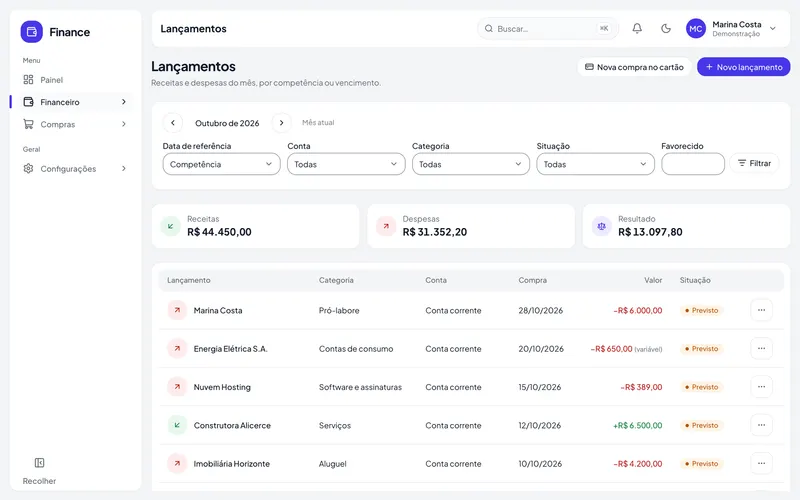Screen dimensions: 800x500
Task: Click the 20/10/2026 date cell
Action: point(541,348)
